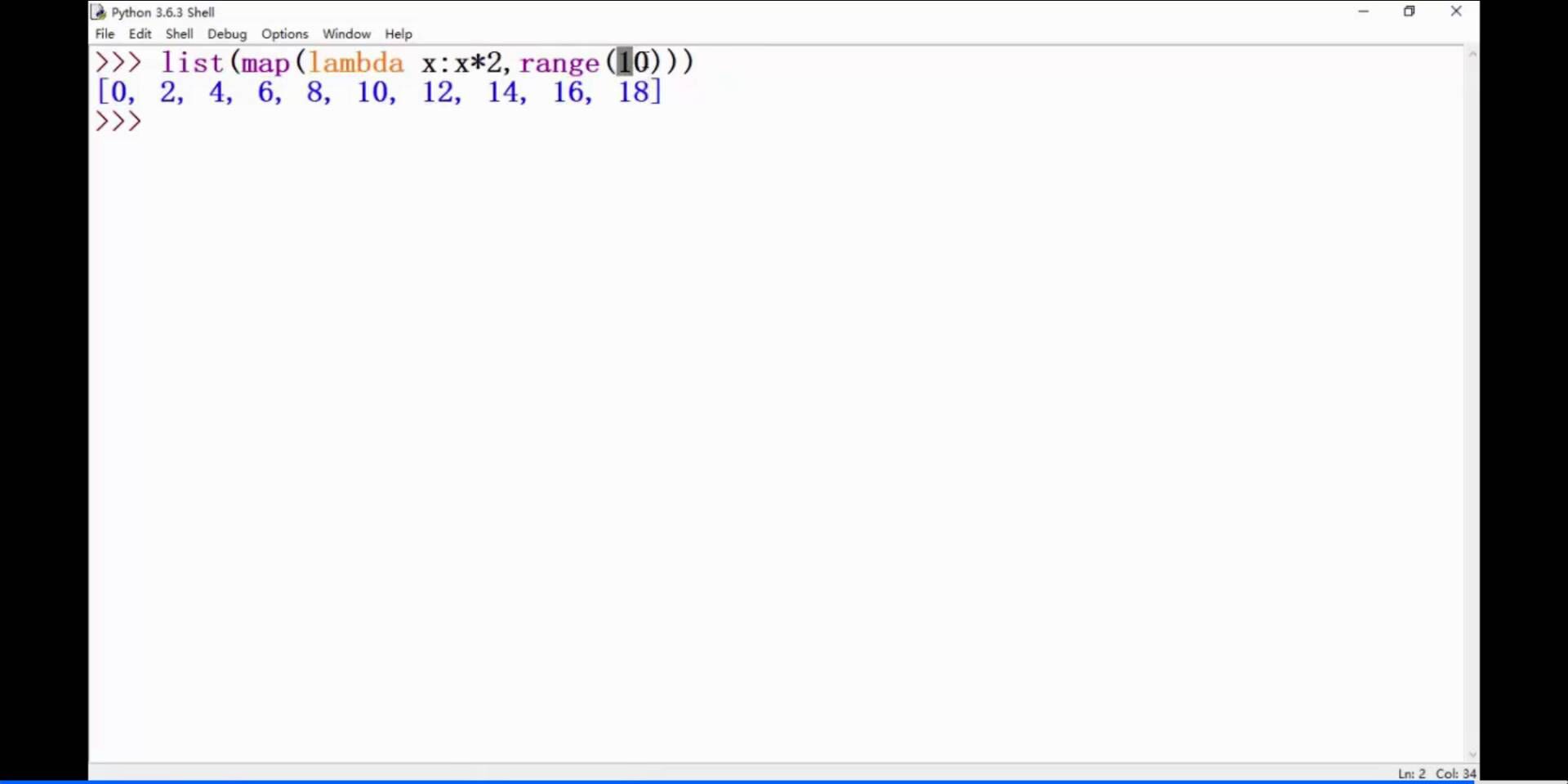This screenshot has width=1568, height=784.
Task: Click the scrollbar up arrow
Action: tap(1472, 54)
